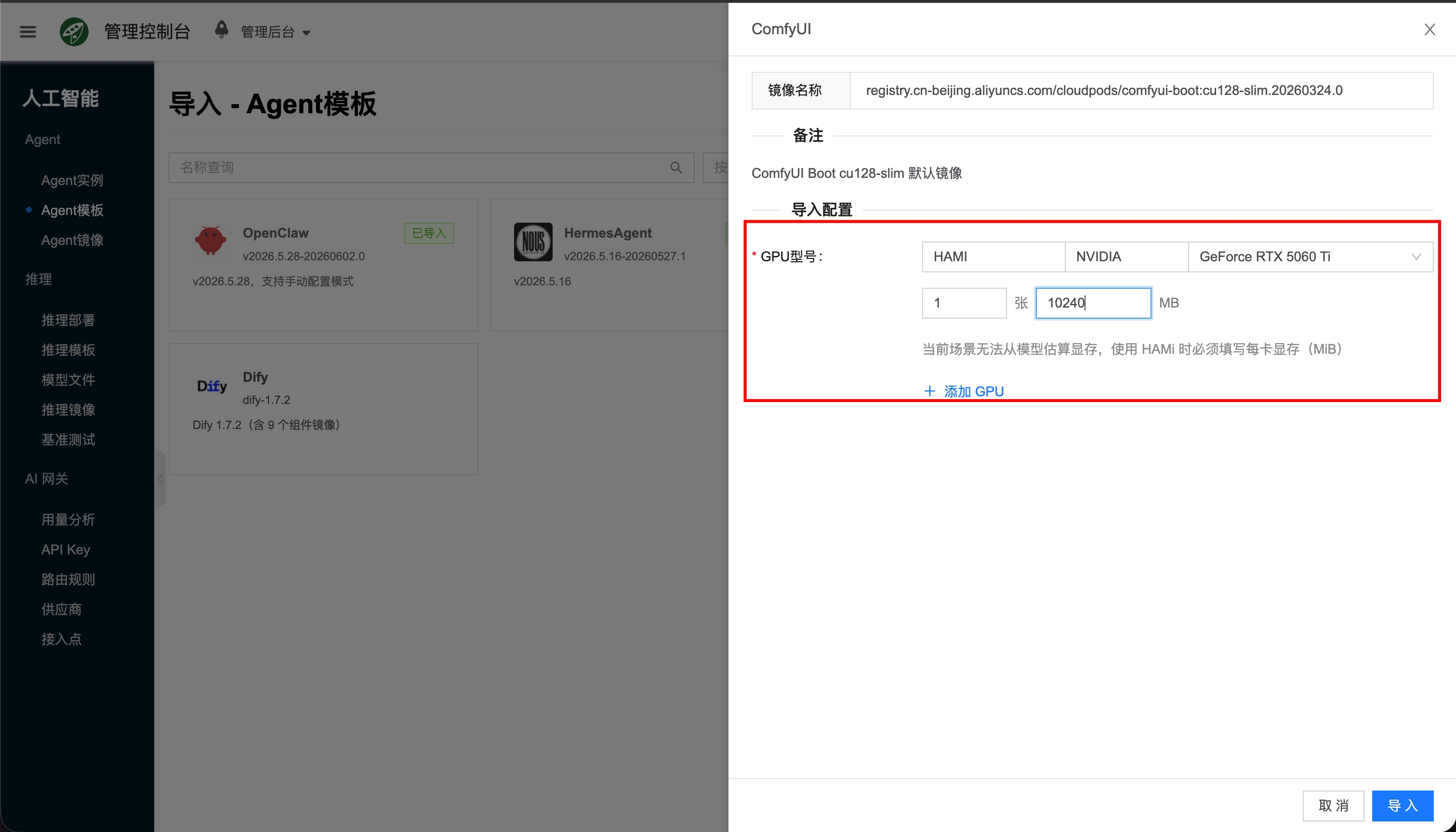Go to 推理部署 menu item
The height and width of the screenshot is (832, 1456).
(x=68, y=321)
